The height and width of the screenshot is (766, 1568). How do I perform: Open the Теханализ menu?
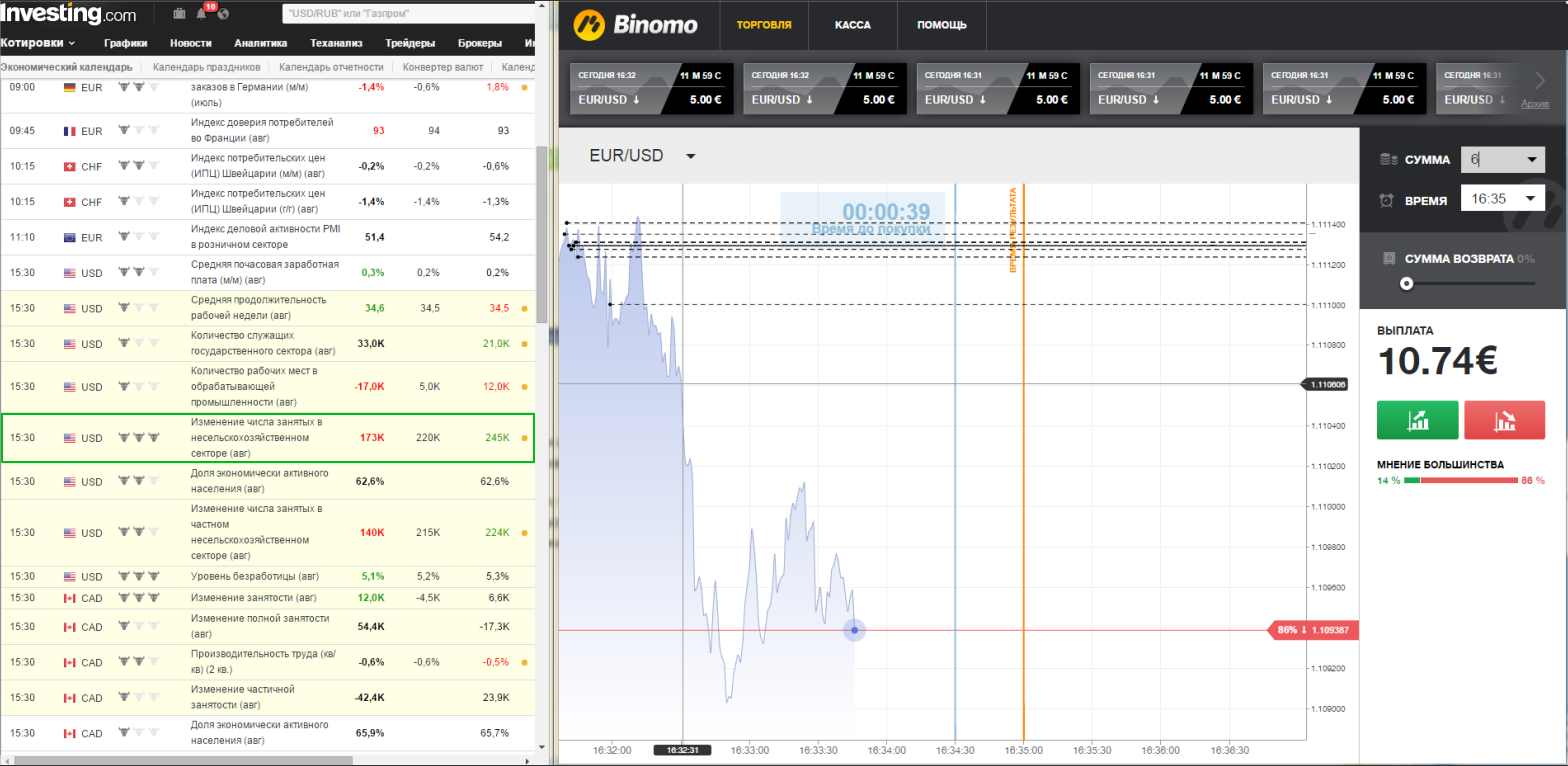(x=336, y=43)
